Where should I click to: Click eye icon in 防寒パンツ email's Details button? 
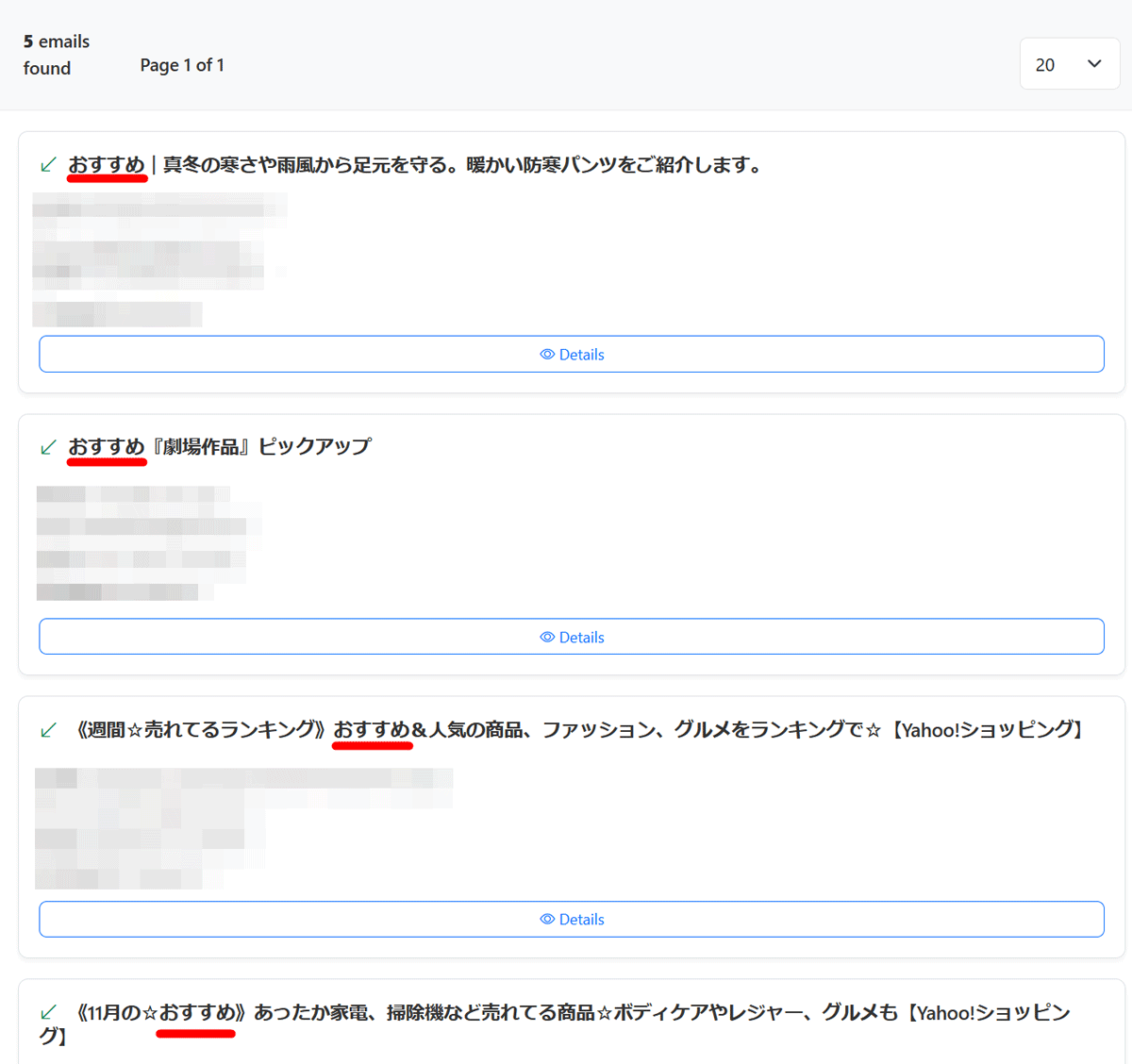coord(546,355)
